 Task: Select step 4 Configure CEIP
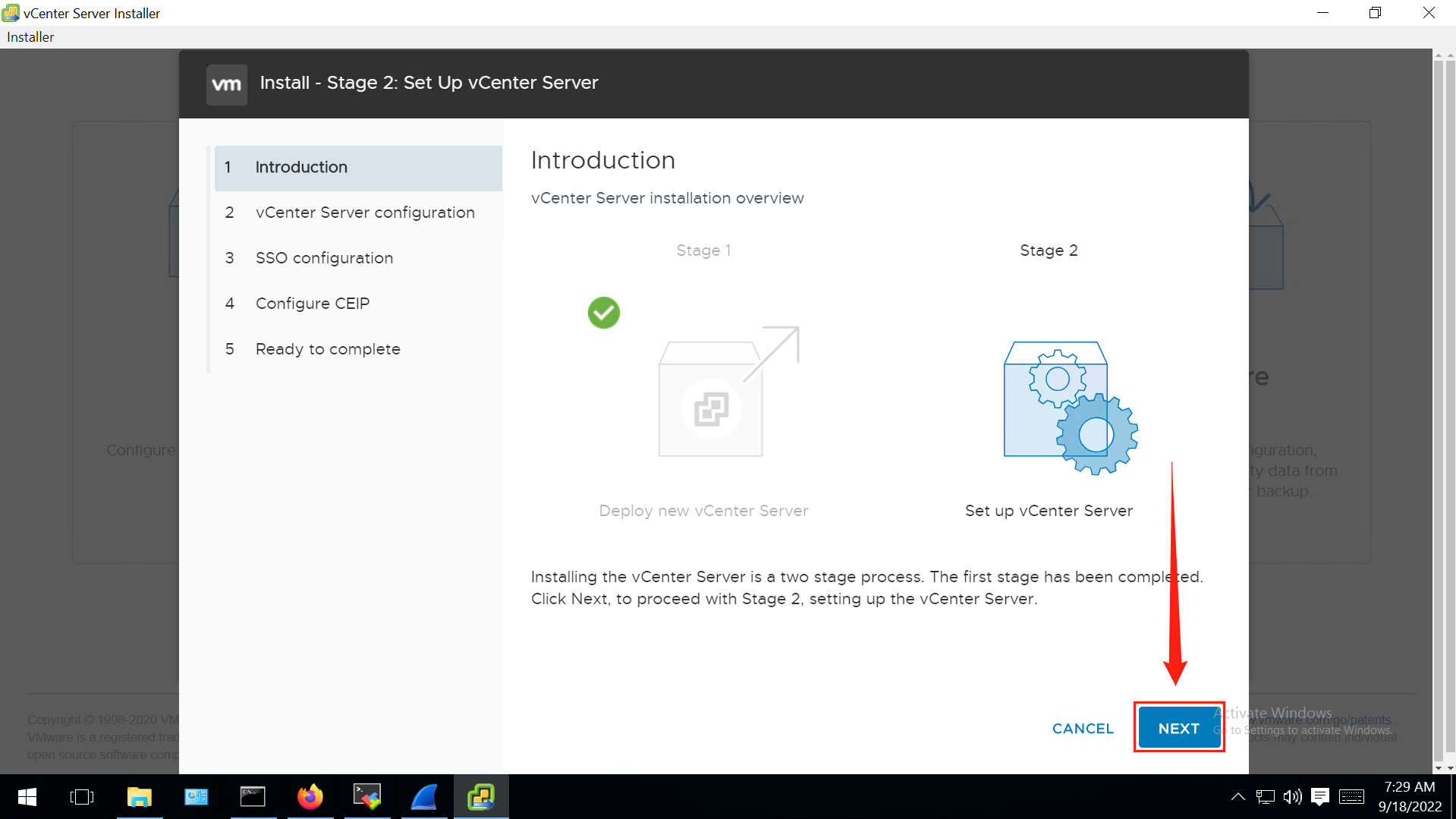pos(358,304)
